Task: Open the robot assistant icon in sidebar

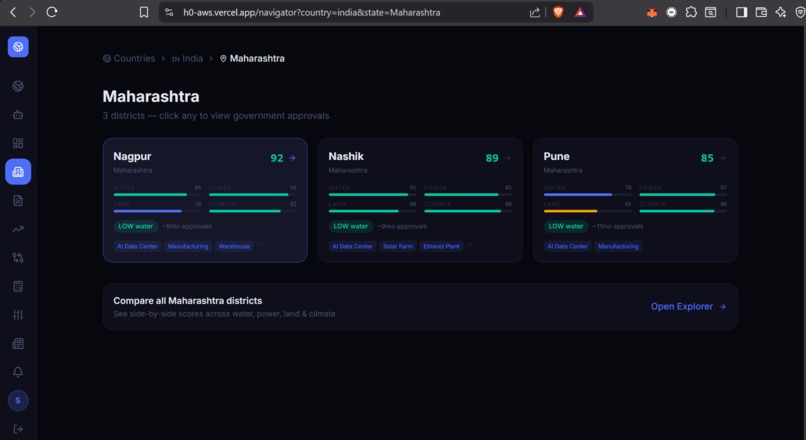Action: (x=18, y=115)
